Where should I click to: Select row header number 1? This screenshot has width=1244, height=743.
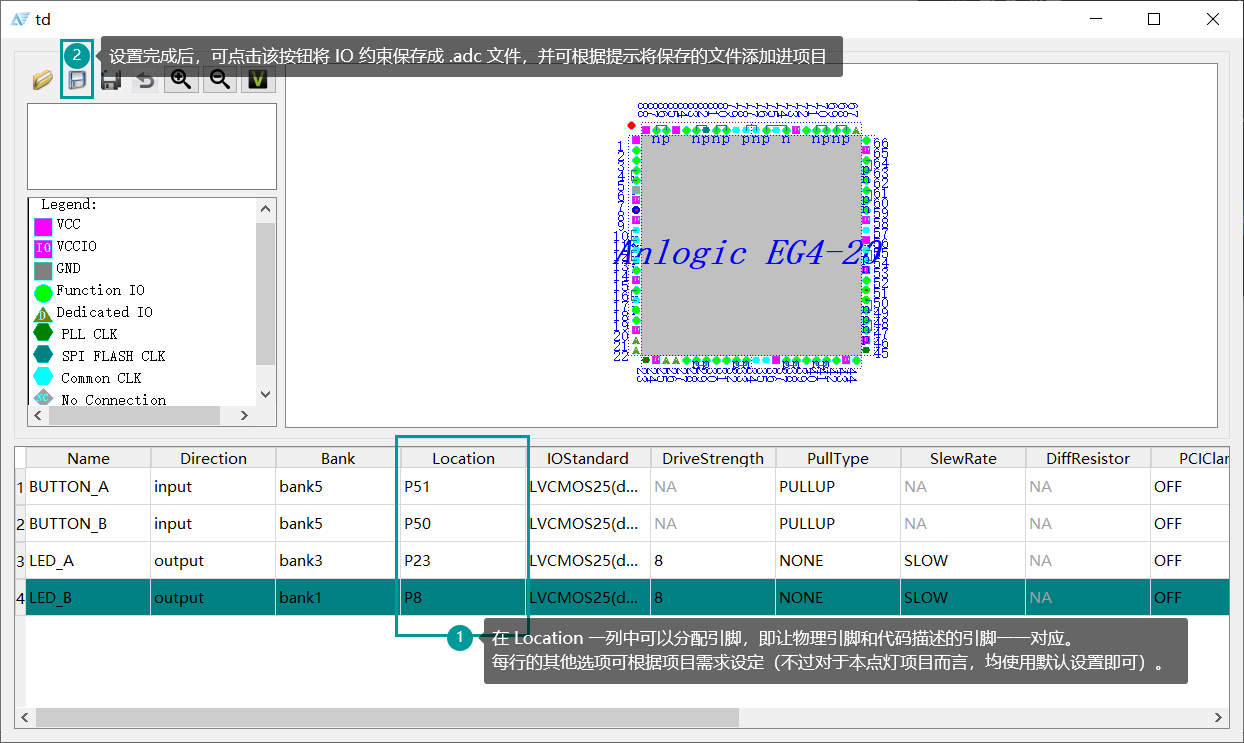coord(20,487)
